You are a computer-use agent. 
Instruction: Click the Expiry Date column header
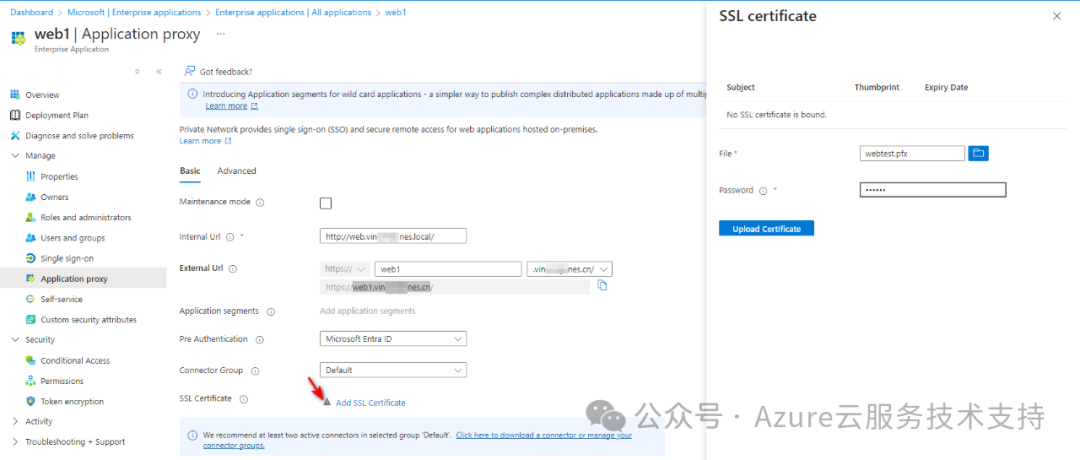pos(946,87)
